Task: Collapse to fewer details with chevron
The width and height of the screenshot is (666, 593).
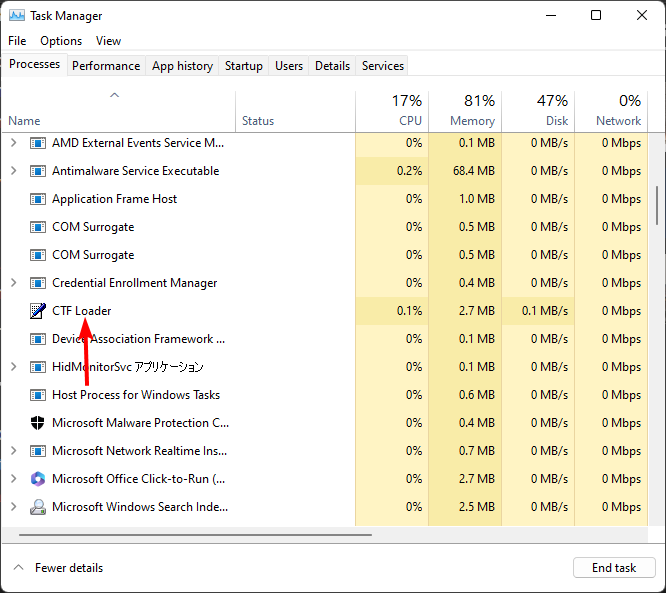Action: pos(18,568)
